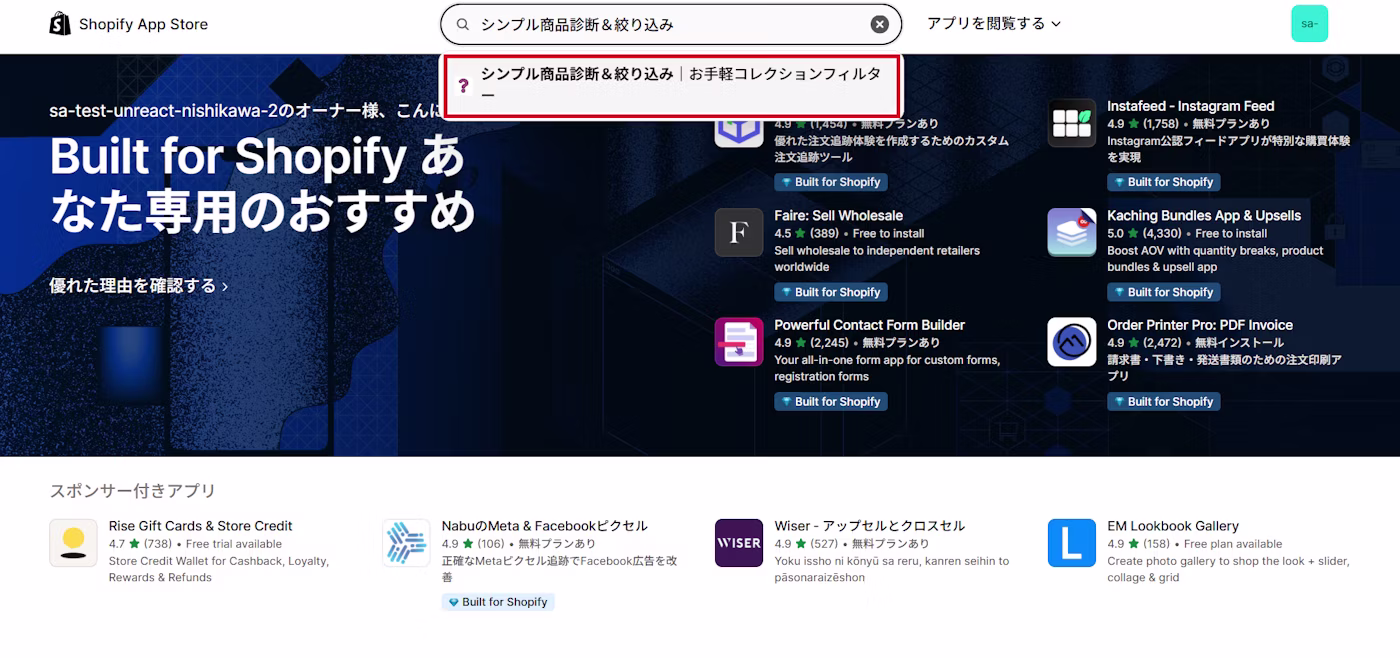Click Built for Shopify badge under Faire
The height and width of the screenshot is (658, 1400).
[830, 292]
